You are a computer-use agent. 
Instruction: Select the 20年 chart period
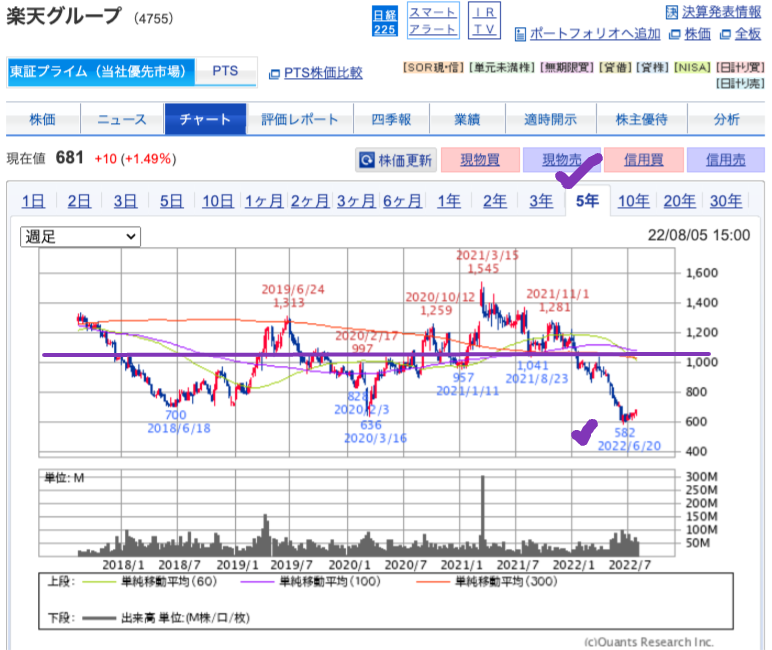pos(679,201)
